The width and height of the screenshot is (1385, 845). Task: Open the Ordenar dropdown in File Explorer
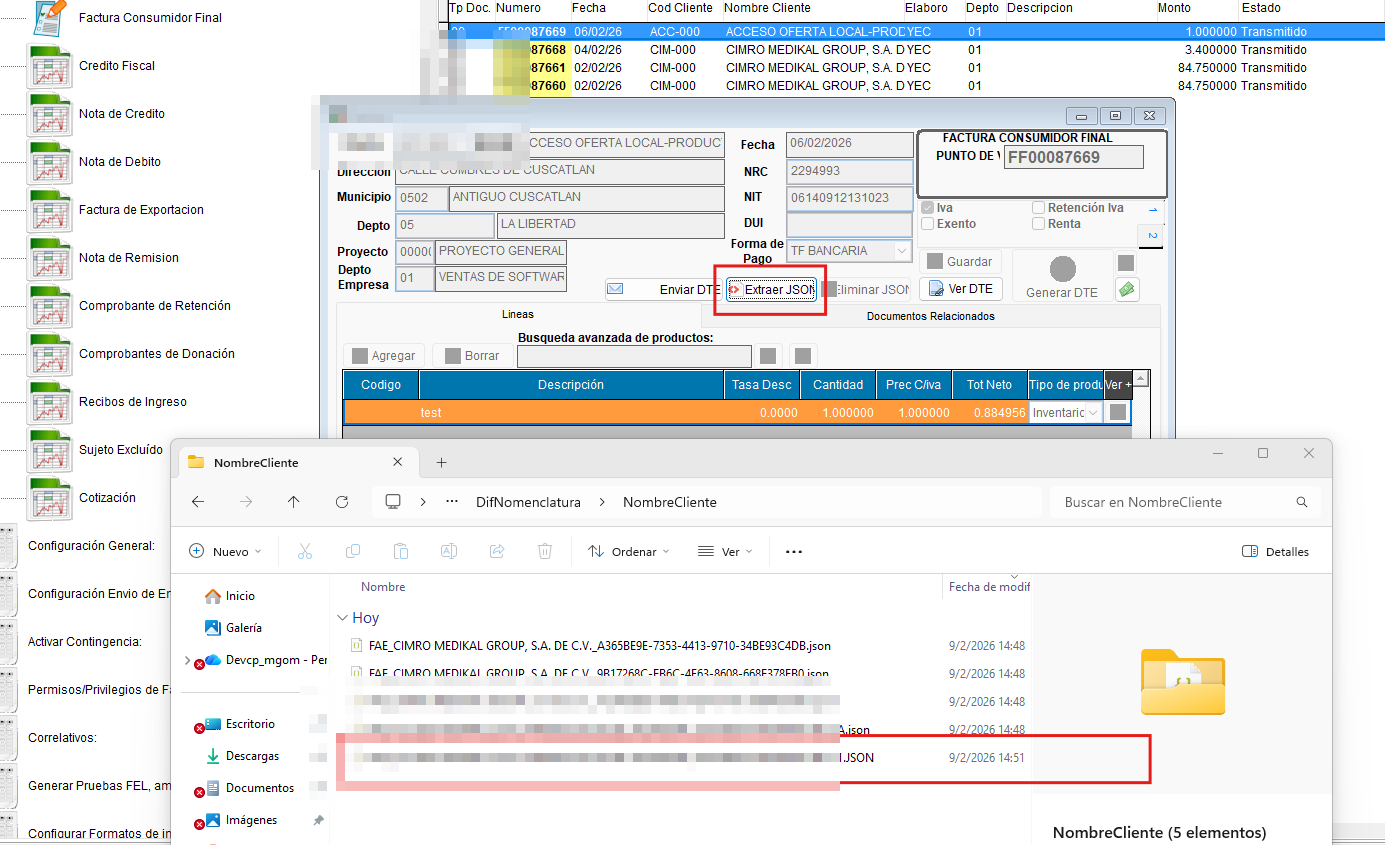click(x=629, y=551)
